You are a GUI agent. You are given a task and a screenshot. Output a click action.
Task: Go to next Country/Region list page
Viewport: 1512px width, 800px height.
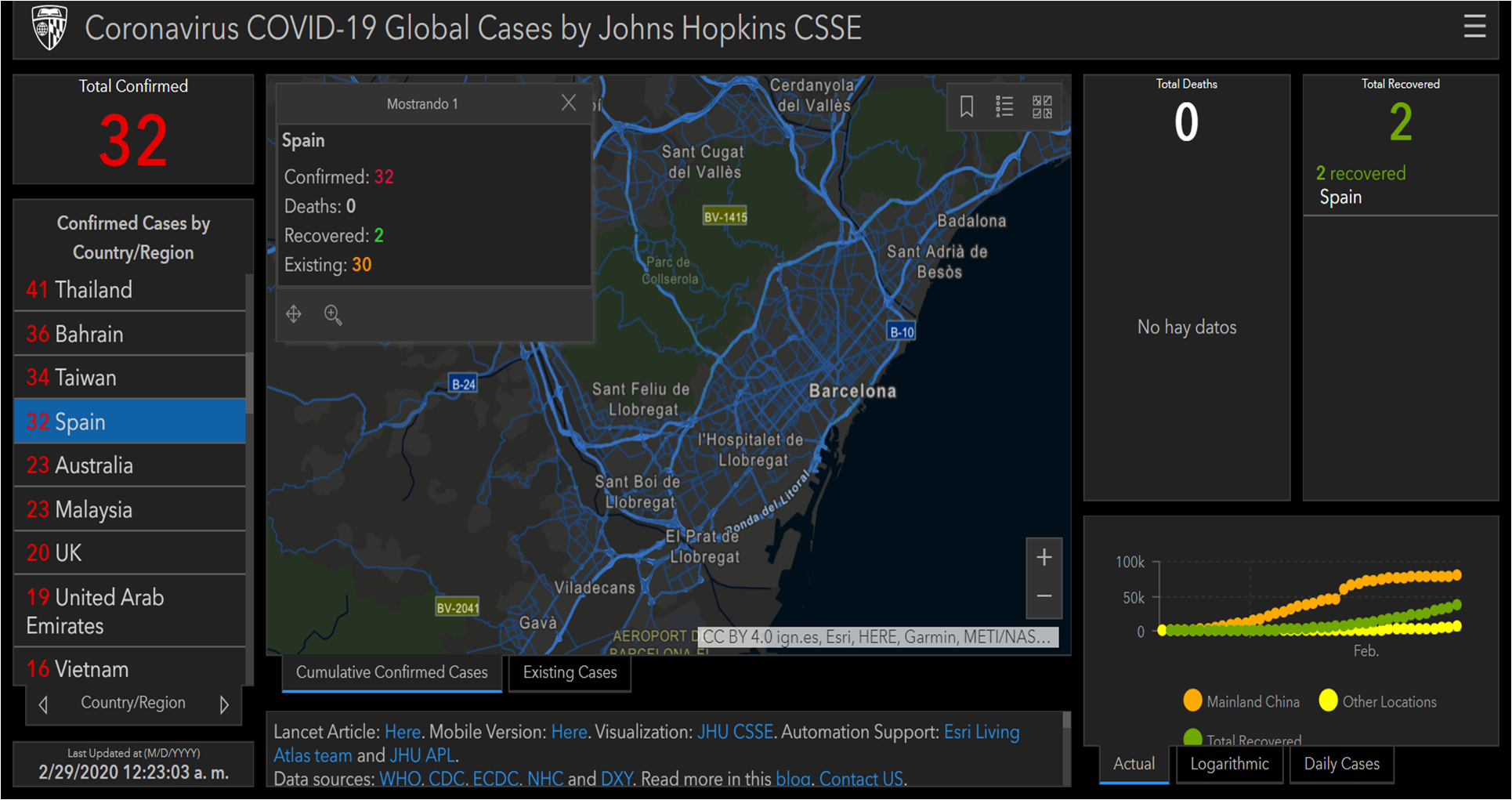point(224,704)
